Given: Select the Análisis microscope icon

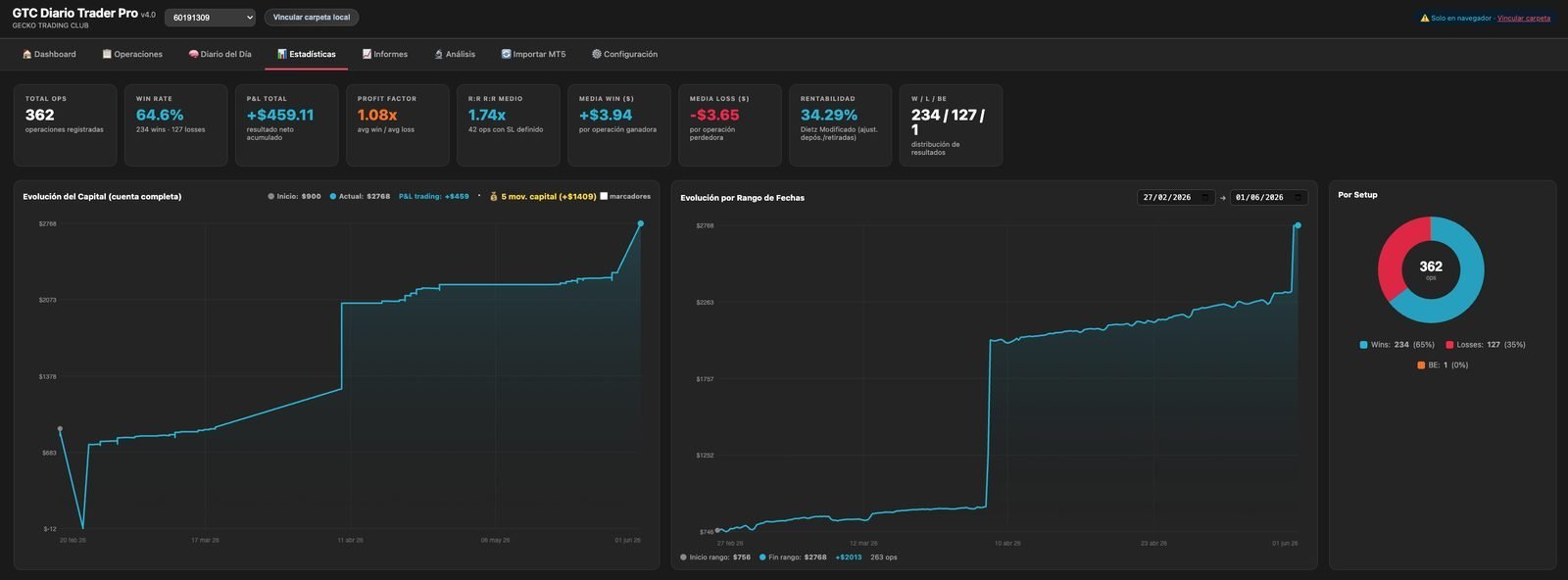Looking at the screenshot, I should coord(439,54).
